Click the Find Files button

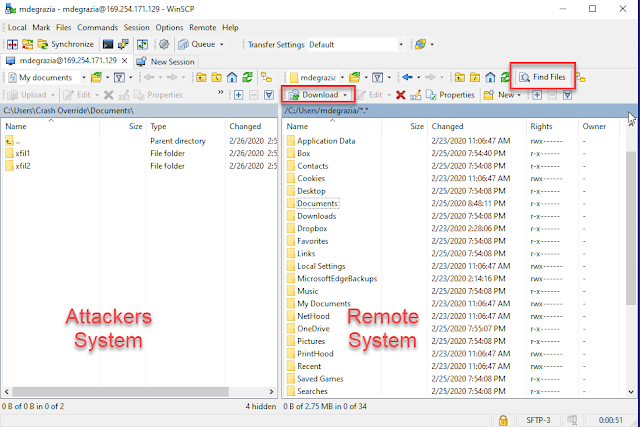[542, 77]
